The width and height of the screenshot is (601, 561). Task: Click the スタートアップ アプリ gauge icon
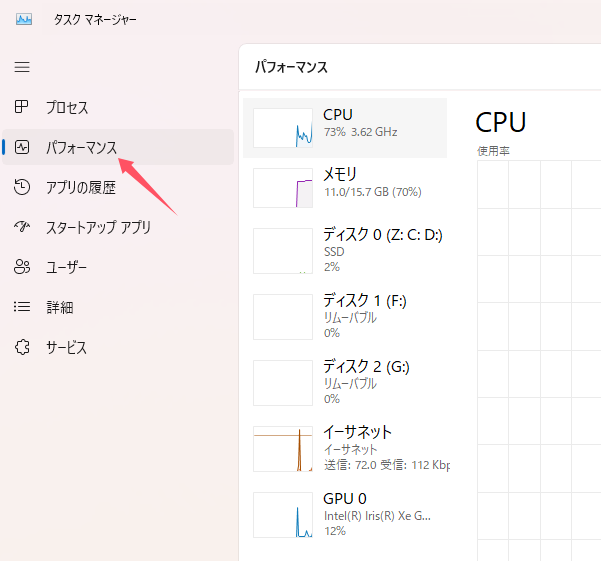click(x=22, y=226)
